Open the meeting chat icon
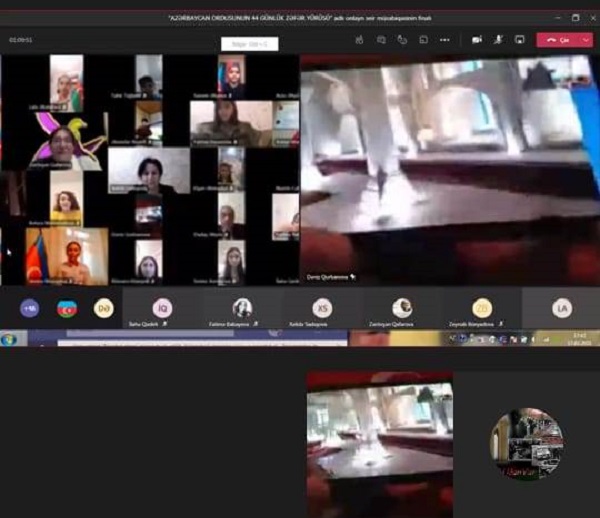Viewport: 600px width, 518px height. click(381, 40)
